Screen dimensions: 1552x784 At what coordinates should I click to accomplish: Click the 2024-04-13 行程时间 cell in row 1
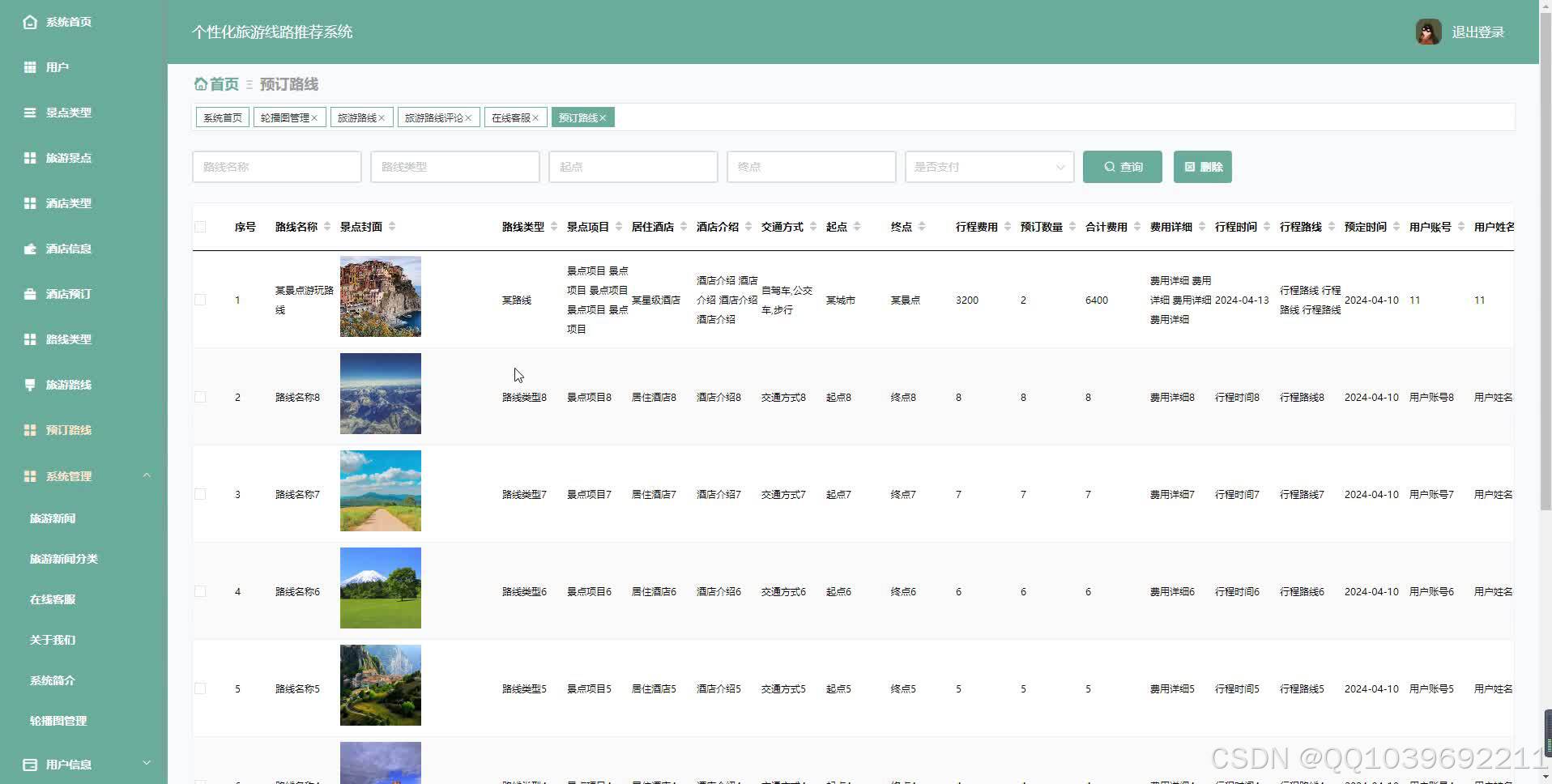pos(1242,300)
